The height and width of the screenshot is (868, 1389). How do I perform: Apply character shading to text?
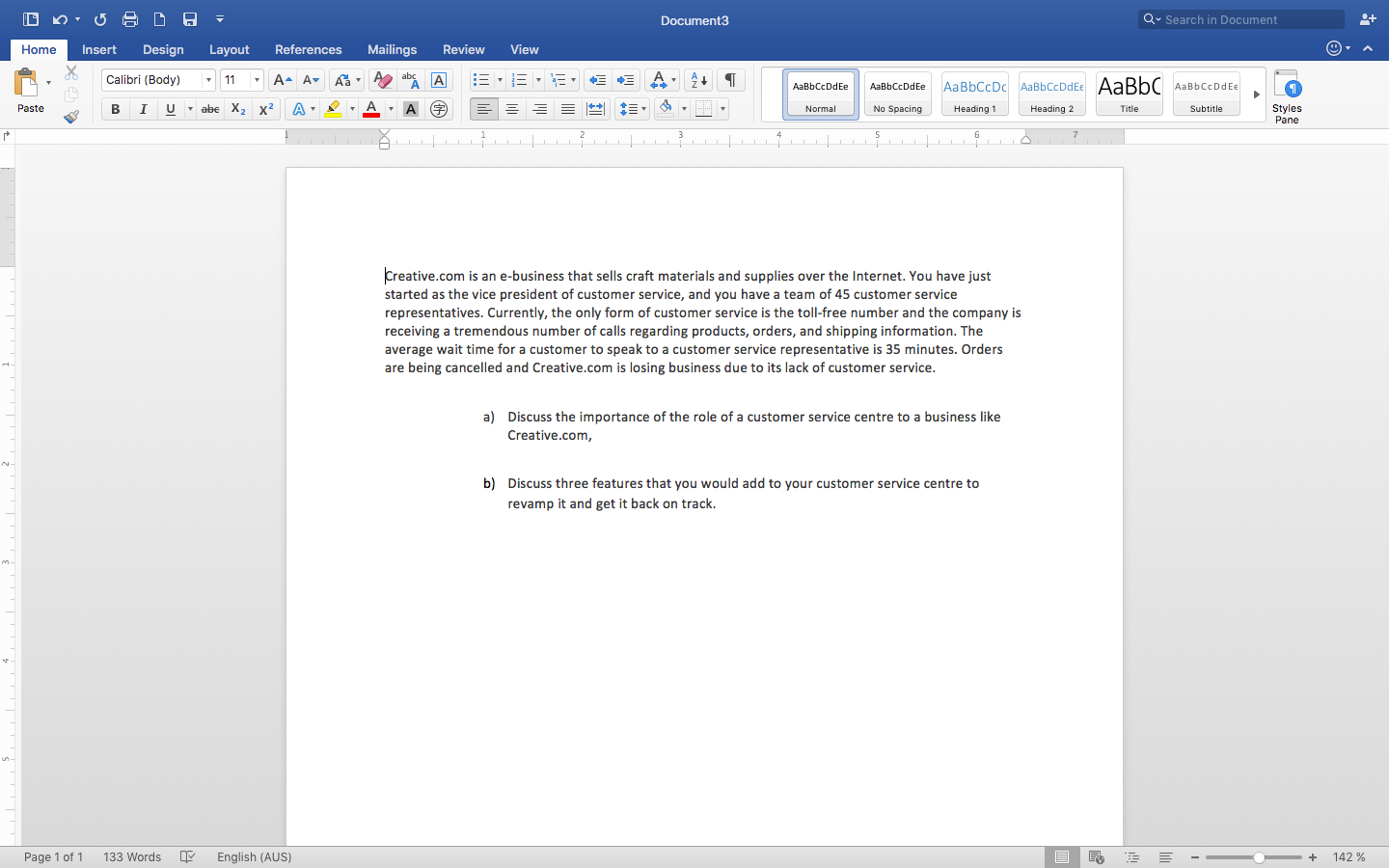click(x=411, y=109)
